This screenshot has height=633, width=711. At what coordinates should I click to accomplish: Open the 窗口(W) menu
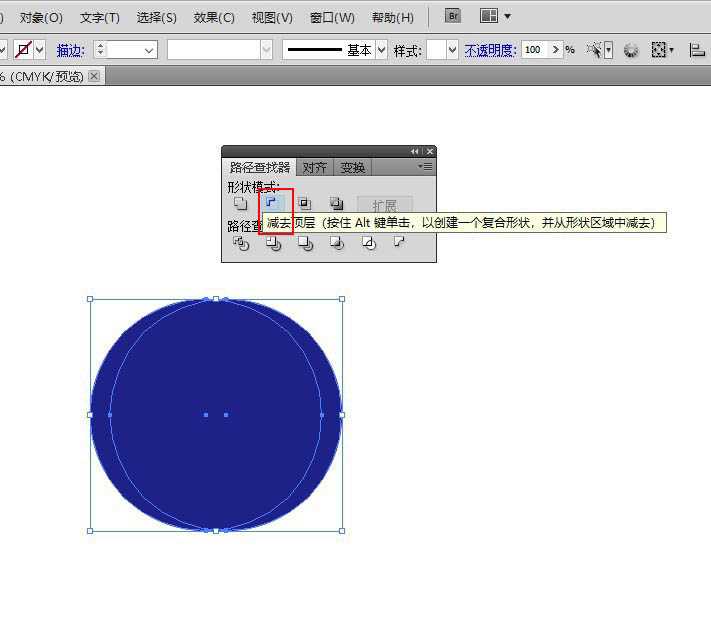[x=332, y=18]
